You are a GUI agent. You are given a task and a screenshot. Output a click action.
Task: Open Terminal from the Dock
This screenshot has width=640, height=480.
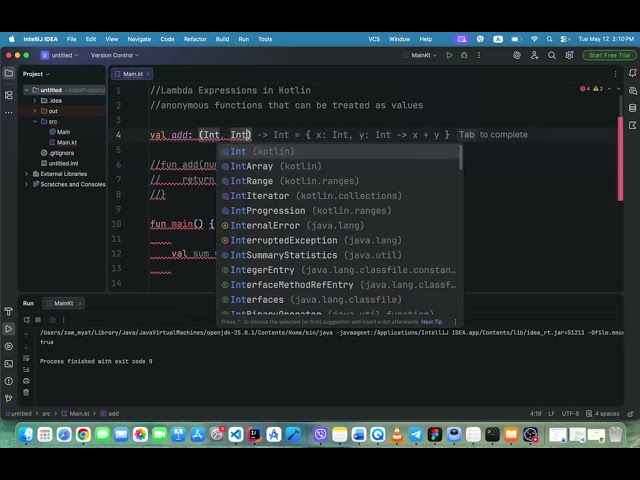pos(492,435)
